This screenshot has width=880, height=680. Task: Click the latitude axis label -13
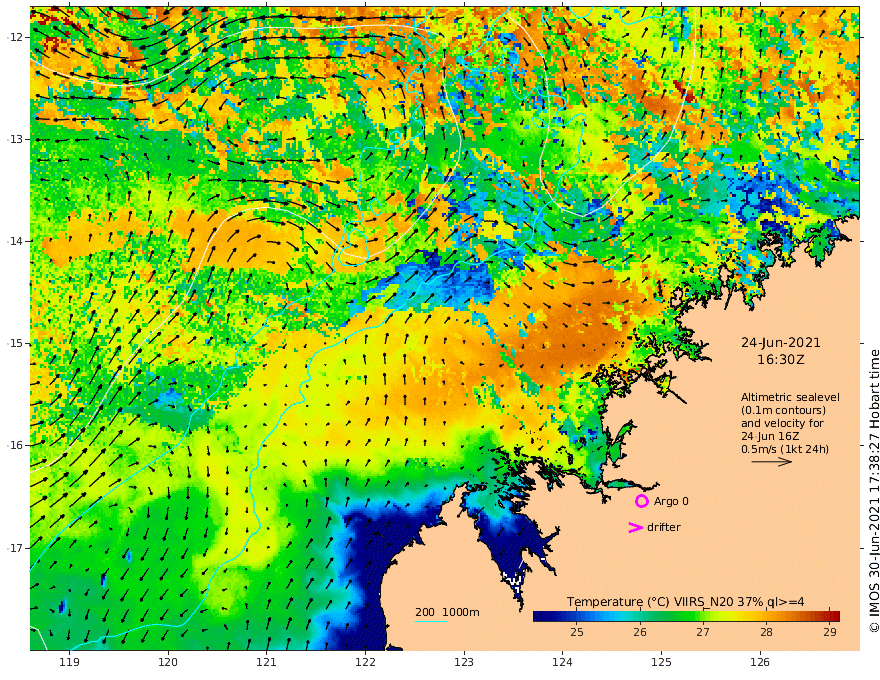coord(15,139)
